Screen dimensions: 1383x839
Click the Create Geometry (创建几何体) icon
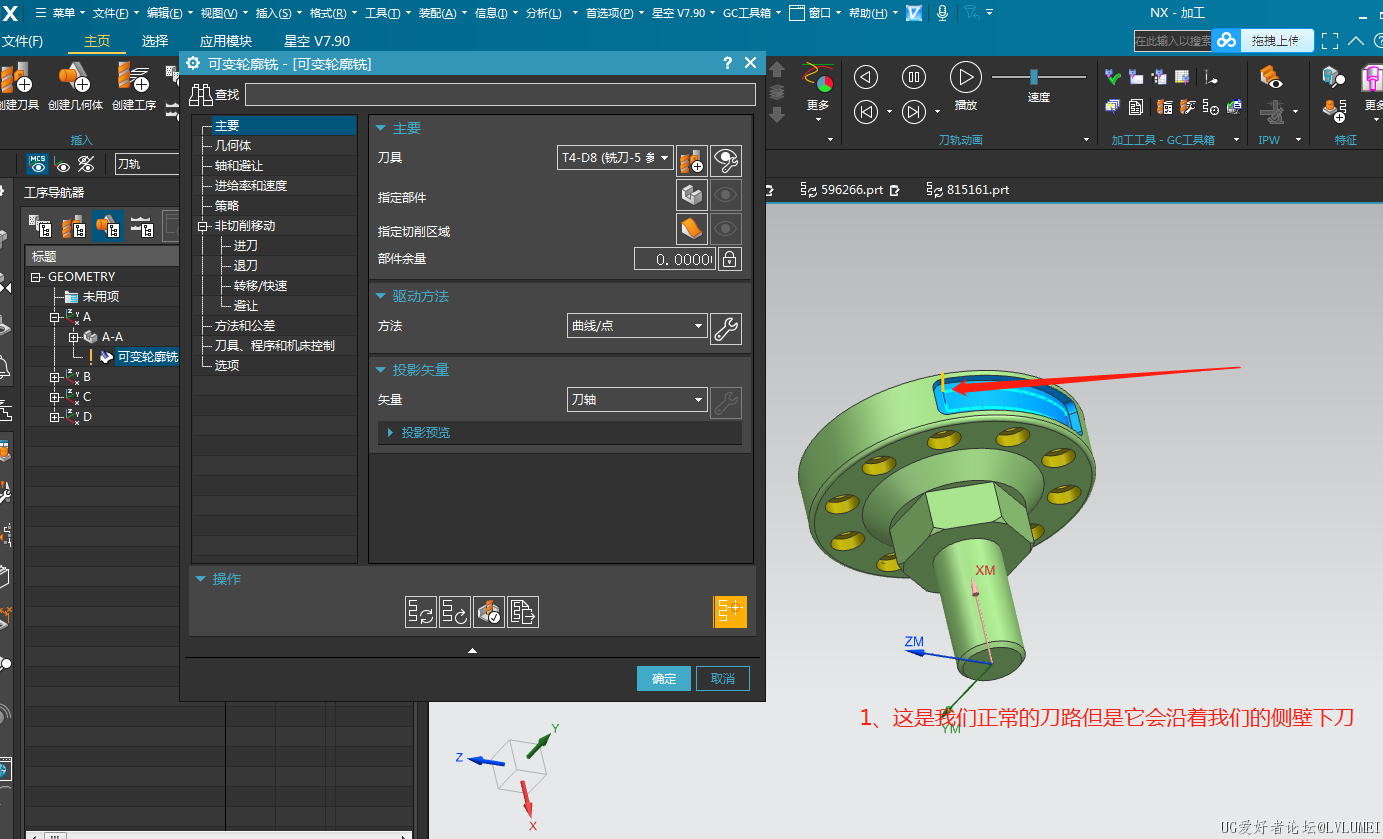[74, 77]
